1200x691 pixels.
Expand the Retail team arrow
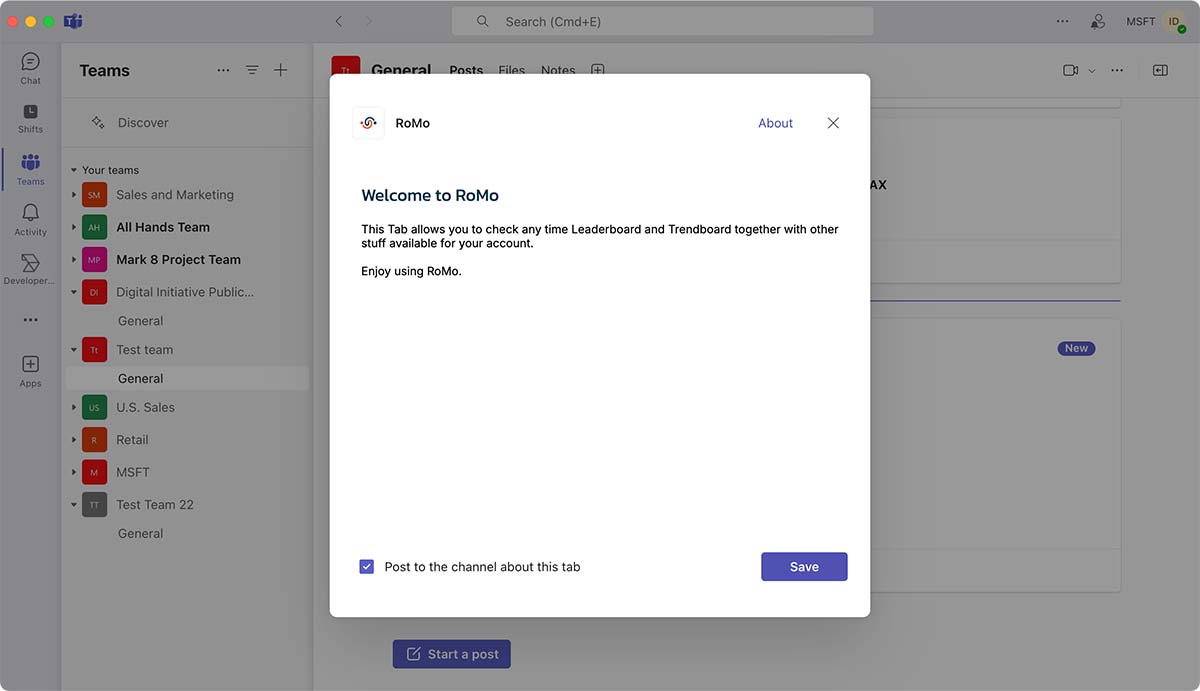(74, 440)
